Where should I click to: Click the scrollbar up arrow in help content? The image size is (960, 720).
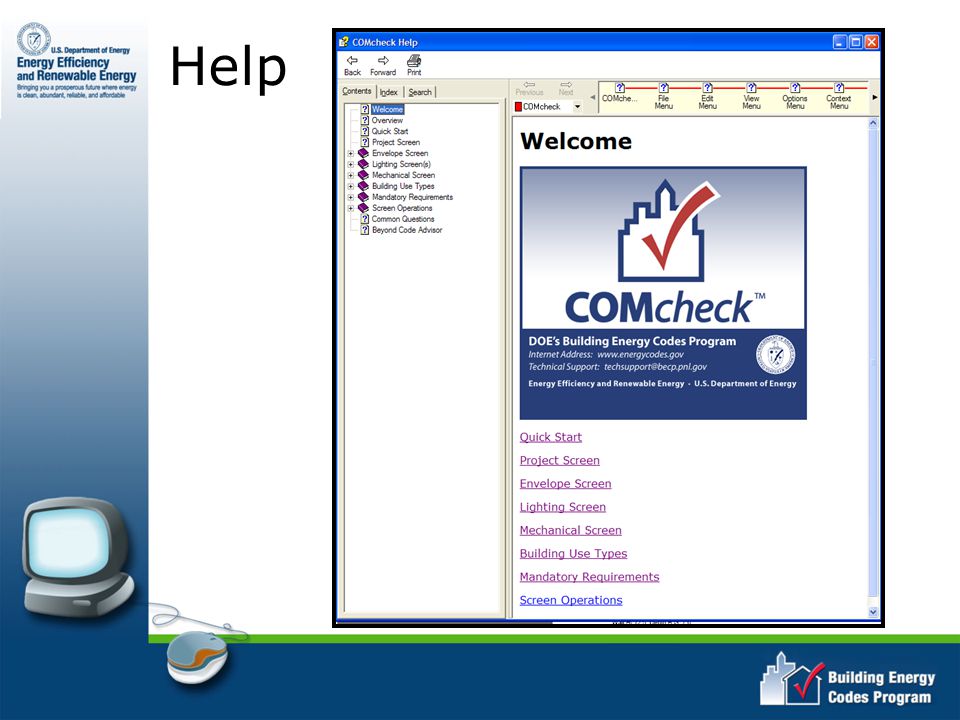click(x=873, y=123)
